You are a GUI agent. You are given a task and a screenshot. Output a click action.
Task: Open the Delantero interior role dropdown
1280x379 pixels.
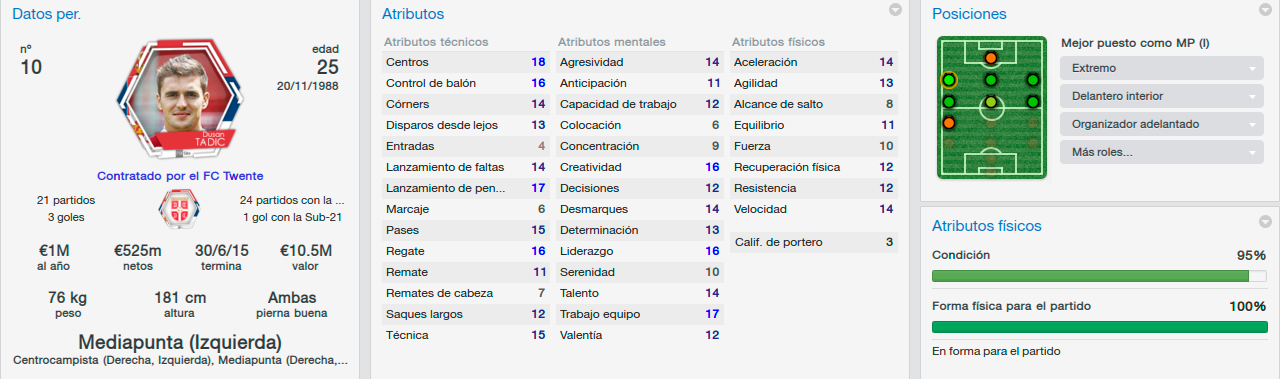(x=1161, y=96)
